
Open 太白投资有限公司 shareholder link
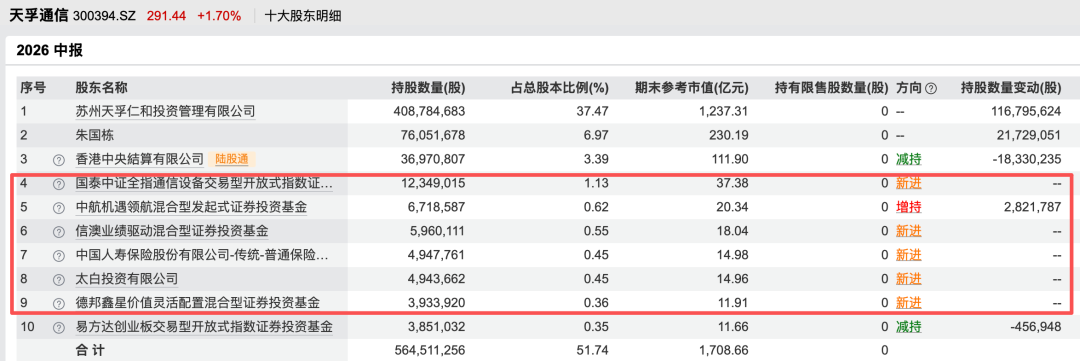pyautogui.click(x=127, y=279)
